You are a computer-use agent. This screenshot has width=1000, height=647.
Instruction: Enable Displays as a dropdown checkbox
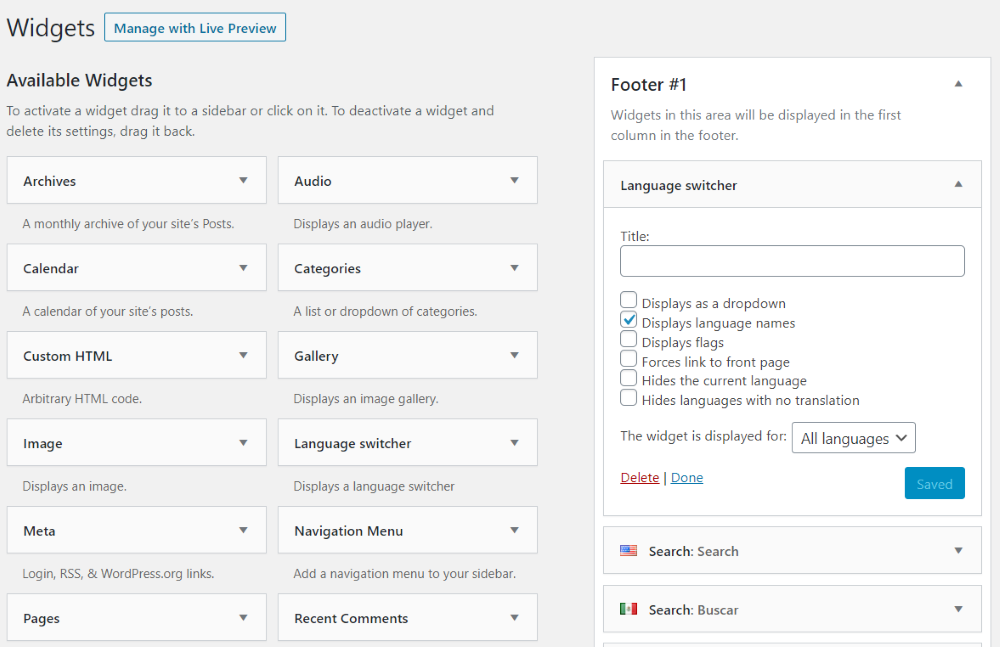629,300
